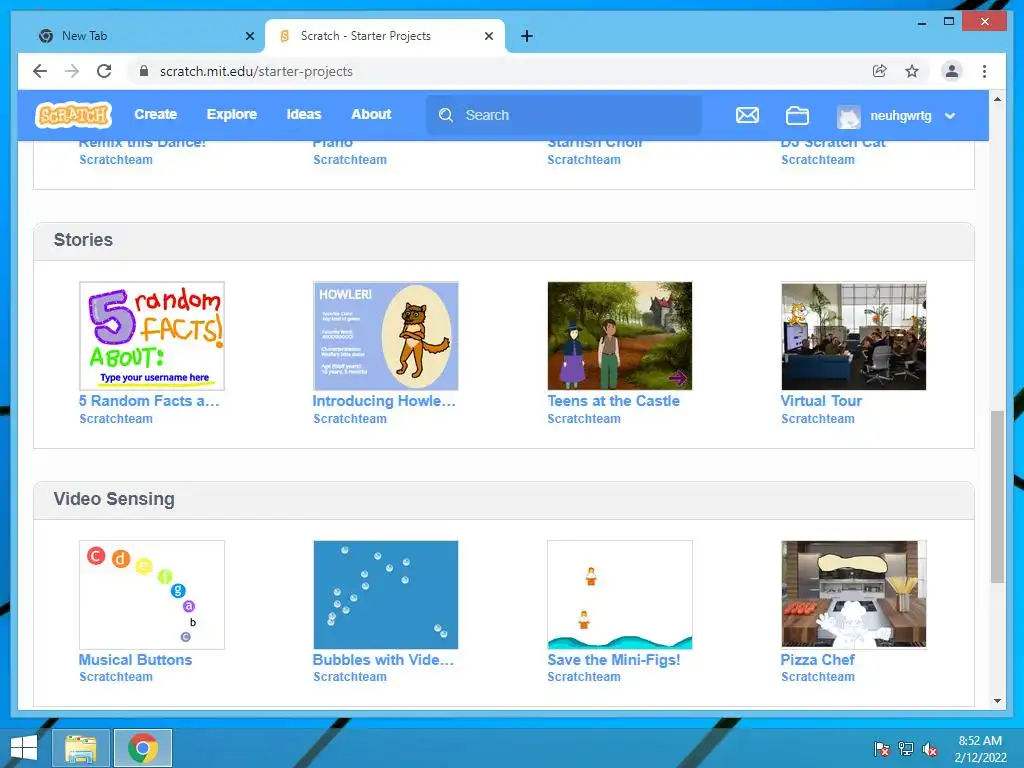Share this page via share icon
Screen dimensions: 1024x768
click(x=880, y=71)
